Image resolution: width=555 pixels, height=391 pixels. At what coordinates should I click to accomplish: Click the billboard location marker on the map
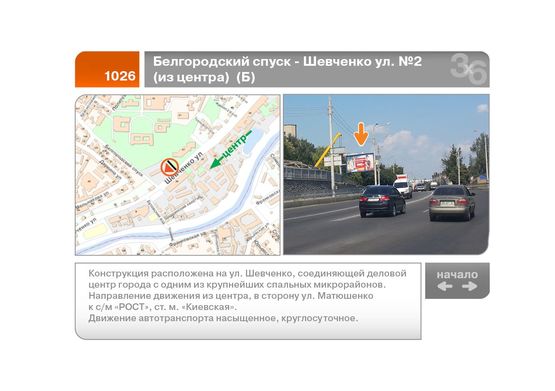point(170,167)
